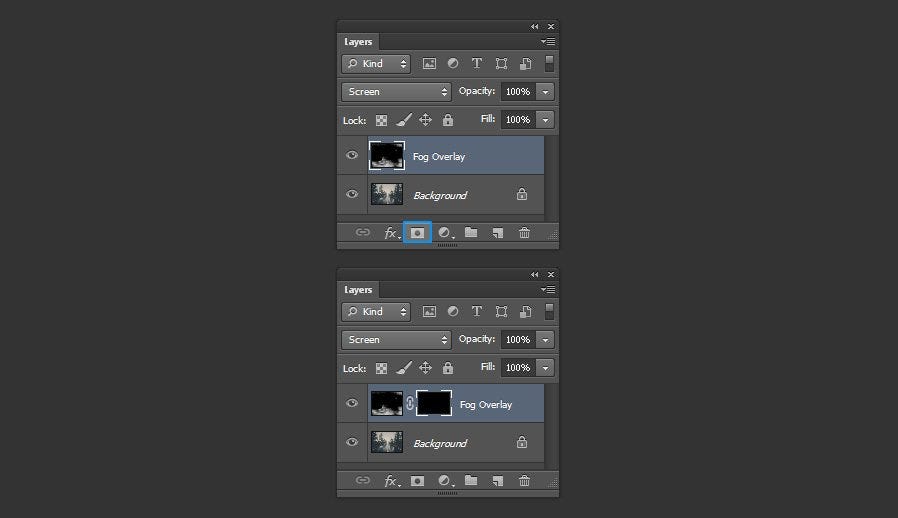Click Fill 100% field in upper panel
This screenshot has width=898, height=518.
pos(518,120)
